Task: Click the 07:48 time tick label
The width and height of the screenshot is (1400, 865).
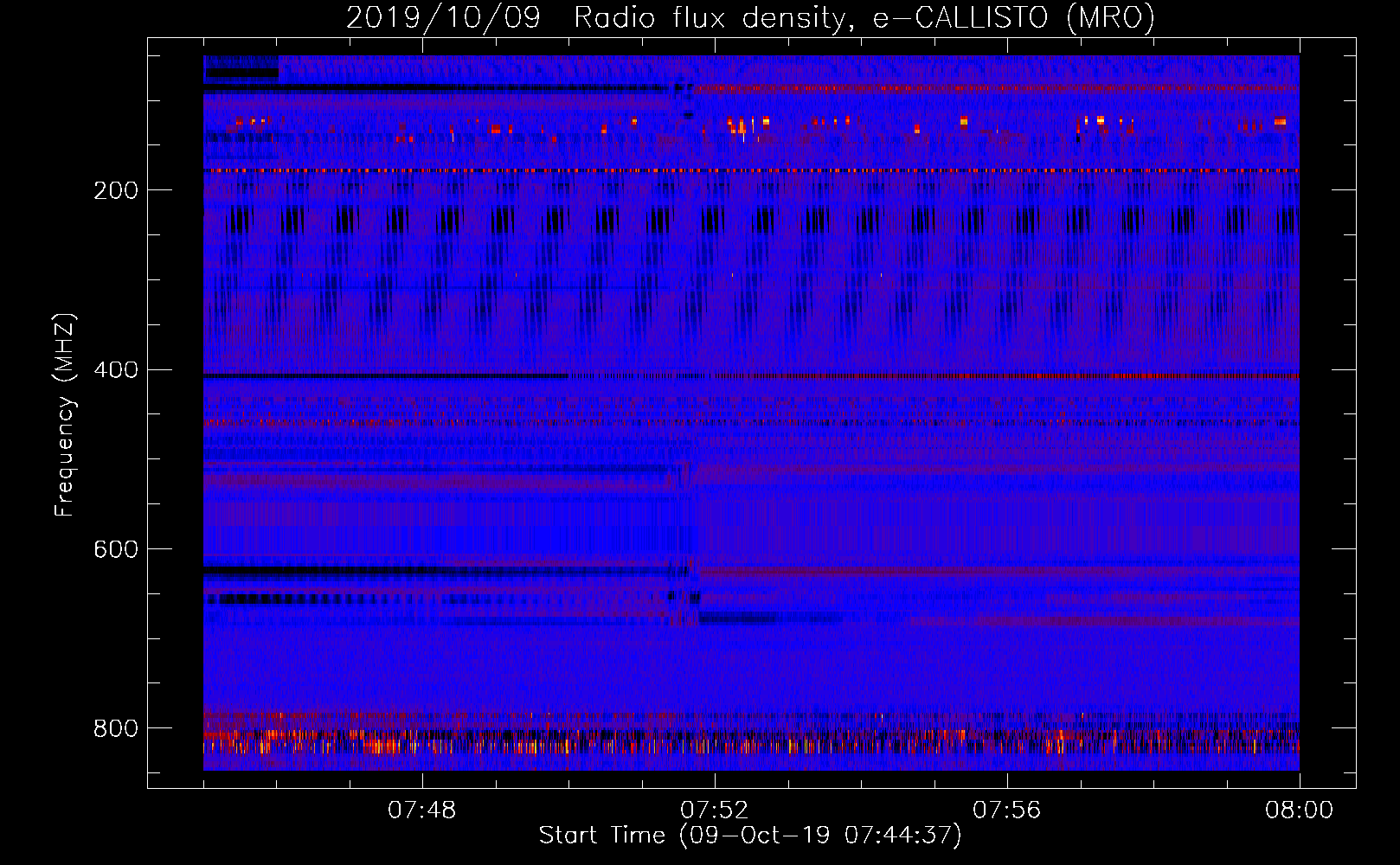Action: tap(422, 811)
